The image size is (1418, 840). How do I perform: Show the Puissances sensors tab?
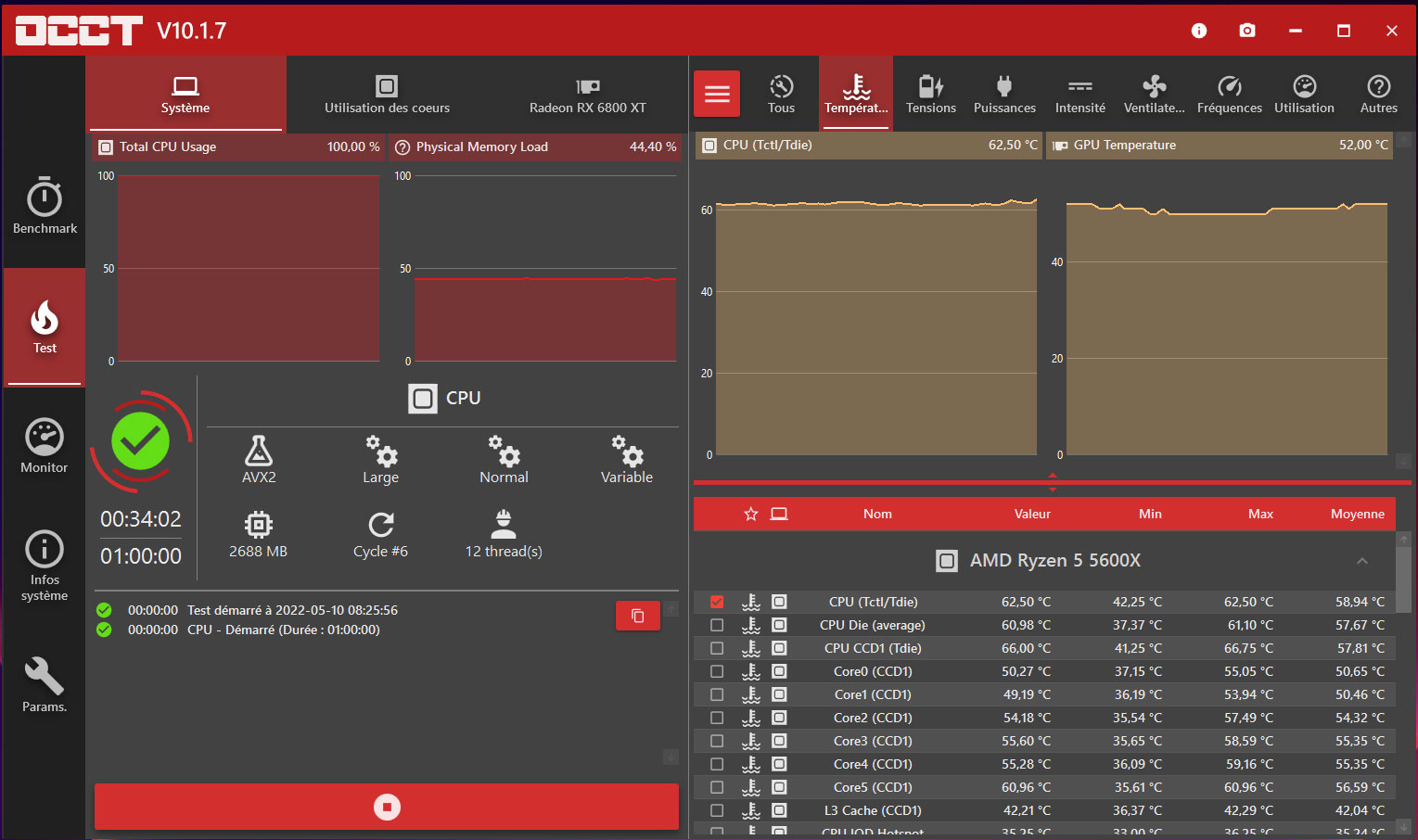[x=1004, y=94]
